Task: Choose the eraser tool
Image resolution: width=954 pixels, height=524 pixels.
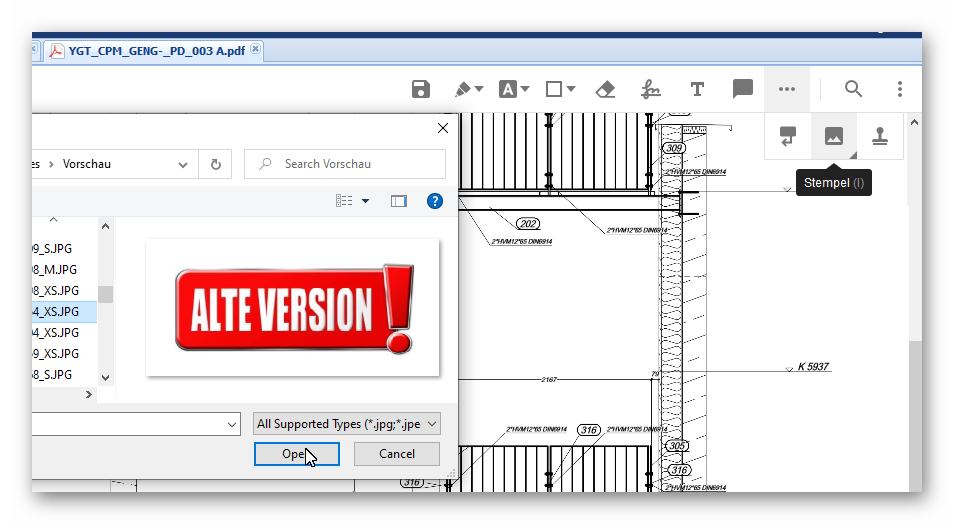Action: coord(605,89)
